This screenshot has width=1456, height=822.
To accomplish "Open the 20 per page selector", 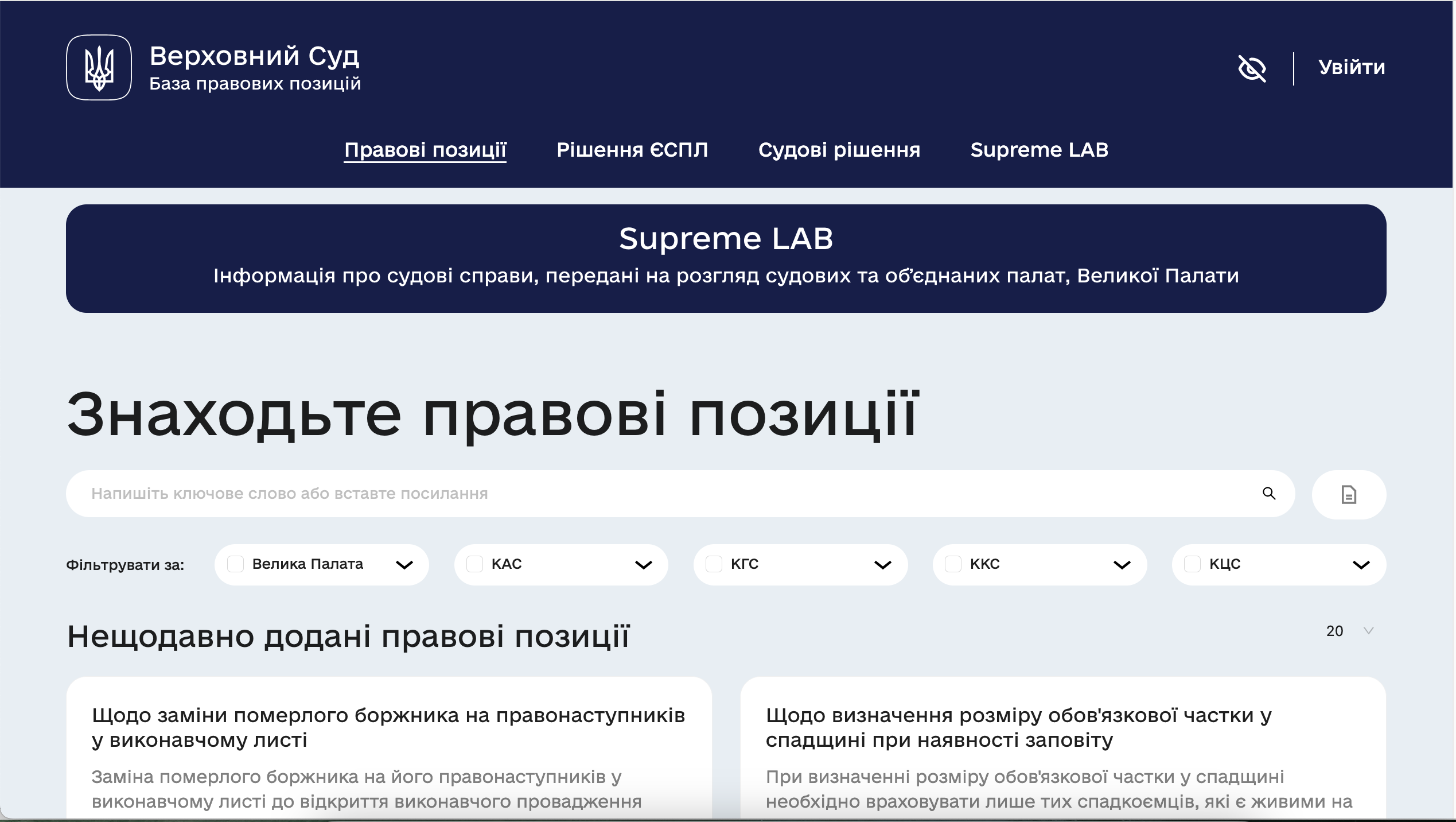I will pos(1349,631).
